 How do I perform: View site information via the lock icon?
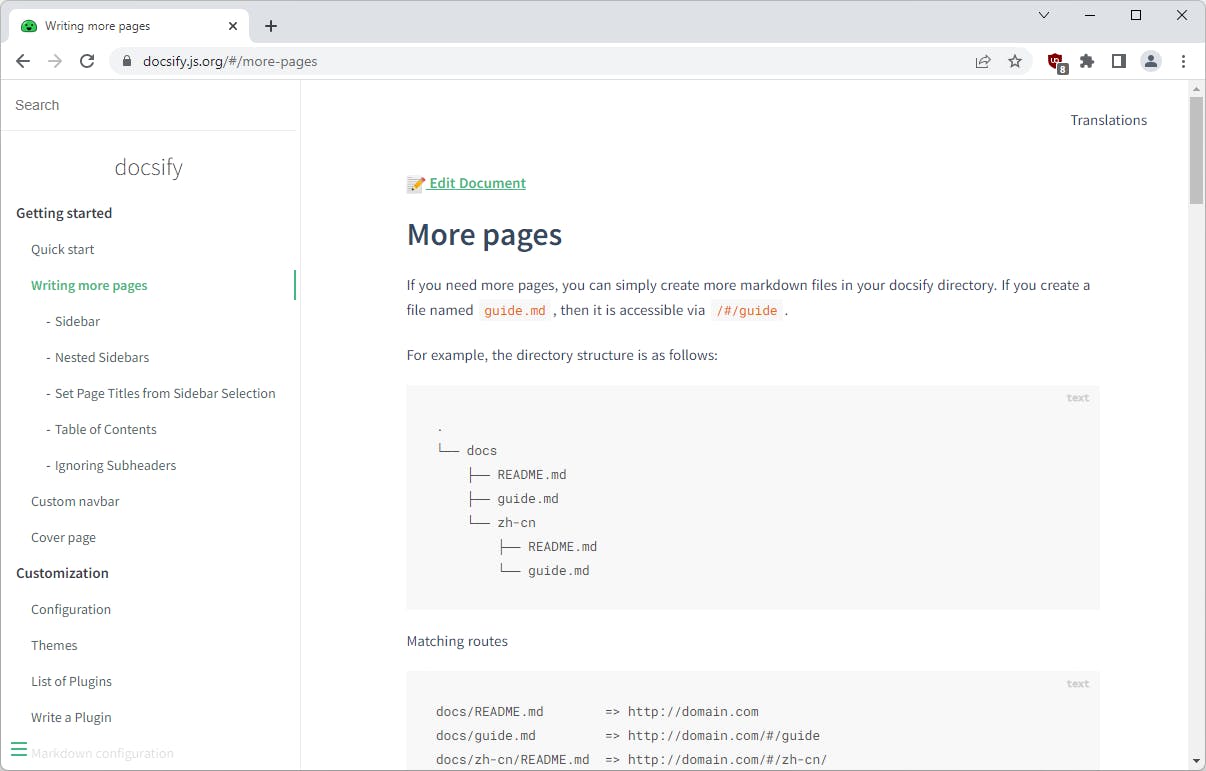click(126, 61)
